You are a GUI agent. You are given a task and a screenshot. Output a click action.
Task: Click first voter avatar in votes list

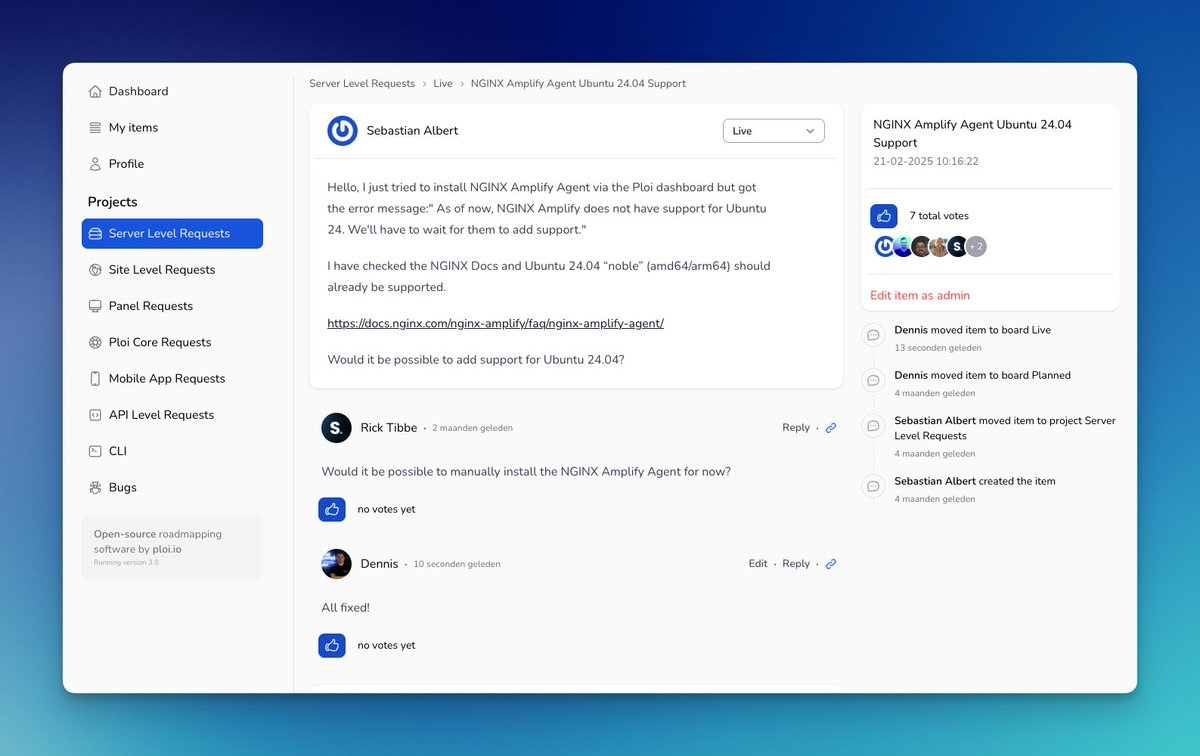[884, 246]
